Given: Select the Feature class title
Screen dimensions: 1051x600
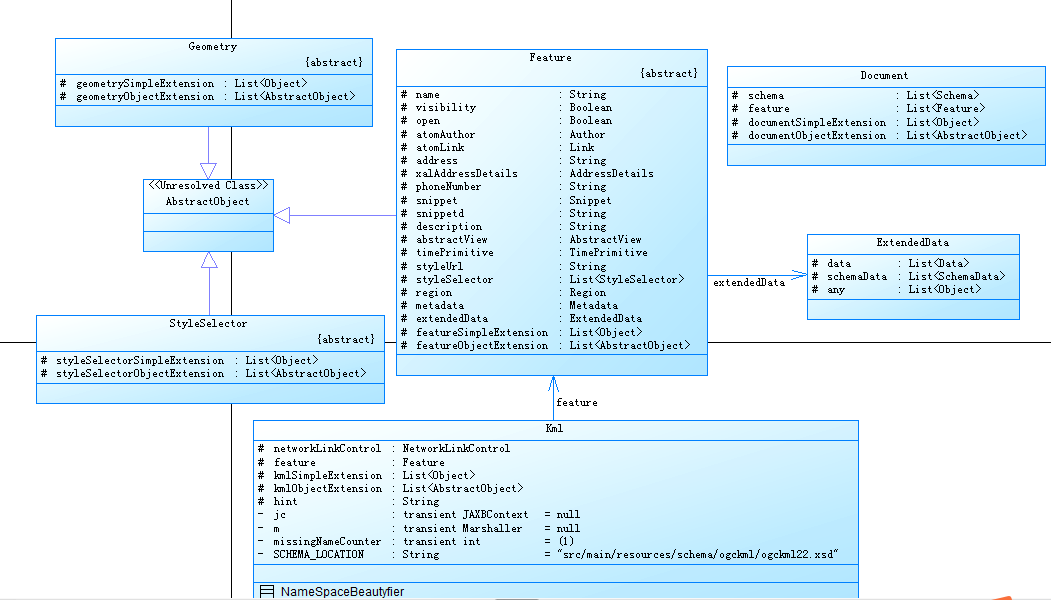Looking at the screenshot, I should [550, 58].
